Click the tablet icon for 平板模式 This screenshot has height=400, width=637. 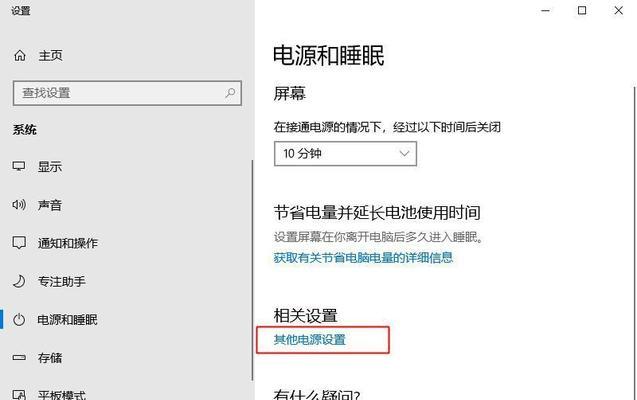19,395
